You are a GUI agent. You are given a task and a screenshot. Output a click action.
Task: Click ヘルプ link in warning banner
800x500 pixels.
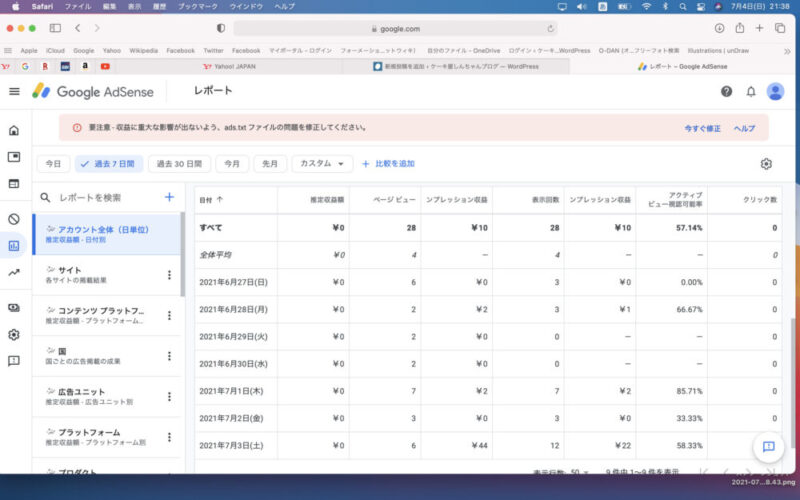744,129
